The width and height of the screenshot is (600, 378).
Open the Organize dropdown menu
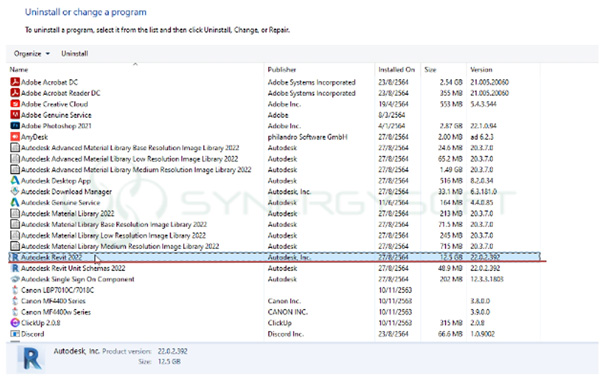[x=32, y=54]
